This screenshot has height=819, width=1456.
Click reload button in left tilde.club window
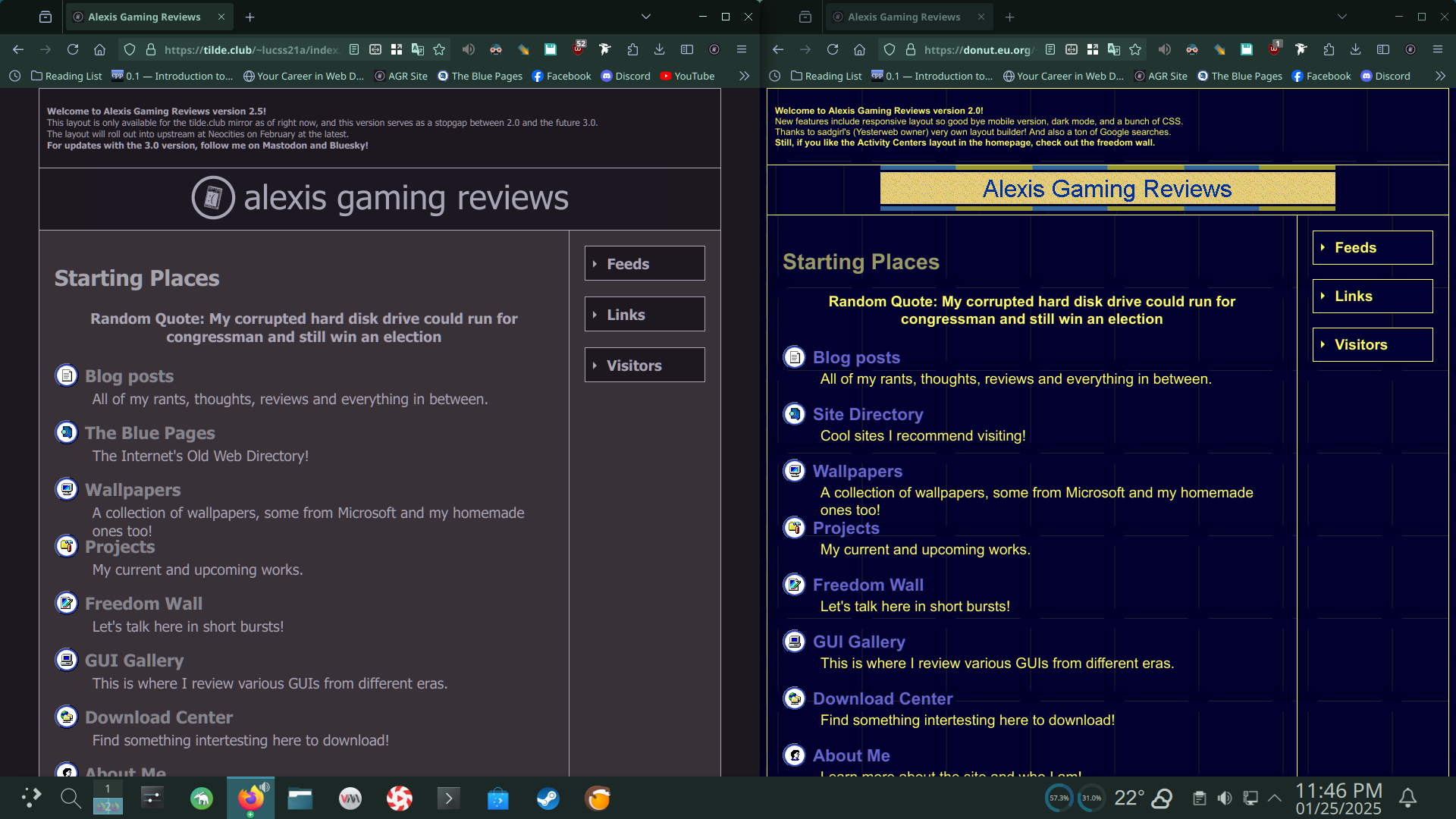(73, 49)
